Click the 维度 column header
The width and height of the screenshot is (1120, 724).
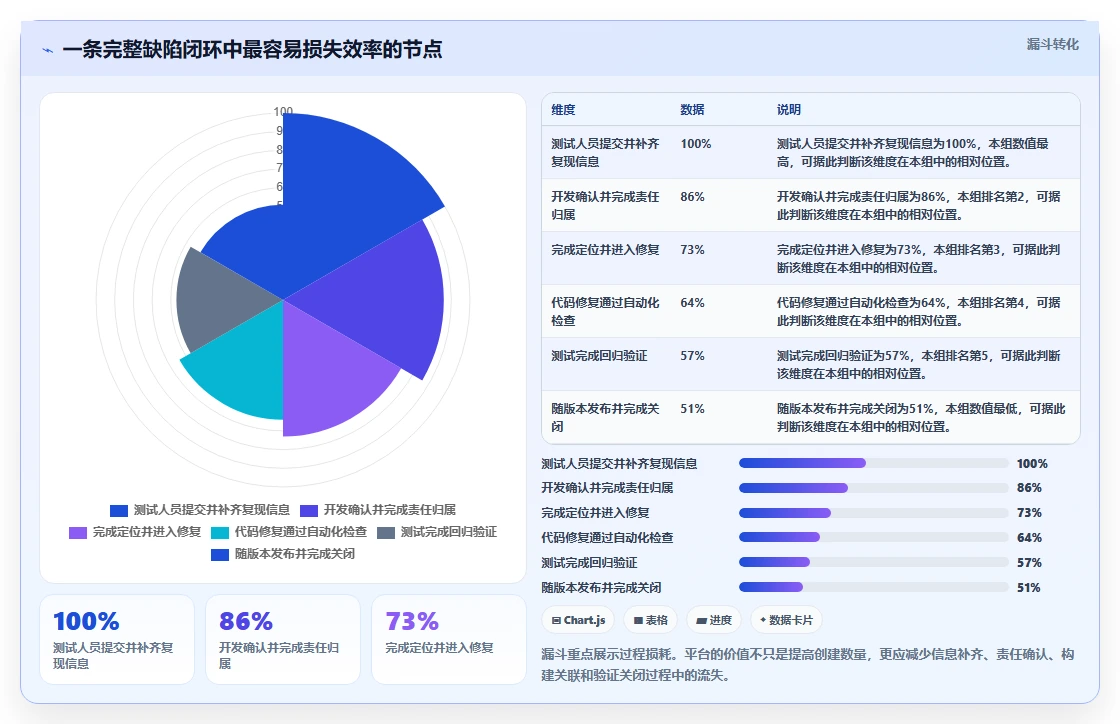(x=563, y=110)
